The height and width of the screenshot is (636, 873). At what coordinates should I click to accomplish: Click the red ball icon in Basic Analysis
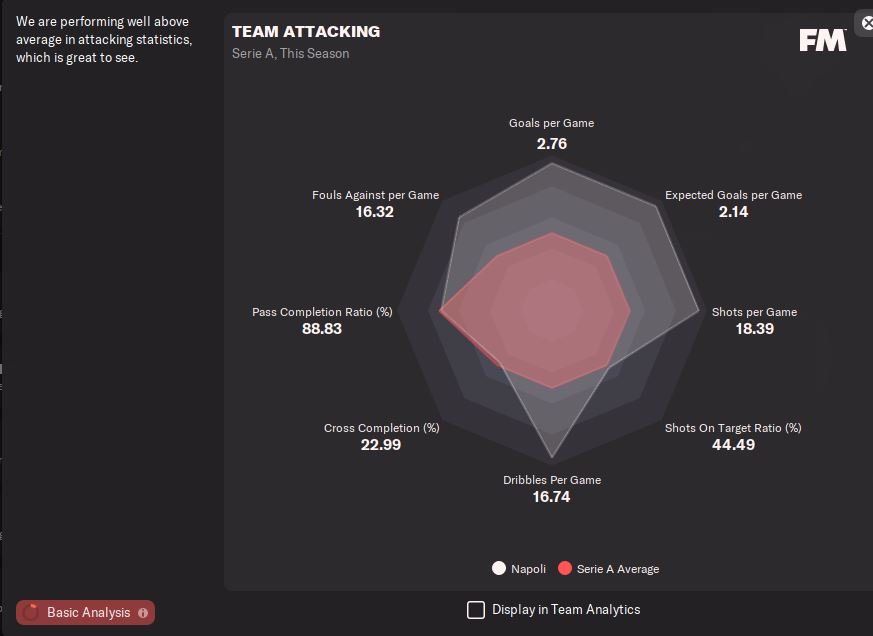point(32,612)
